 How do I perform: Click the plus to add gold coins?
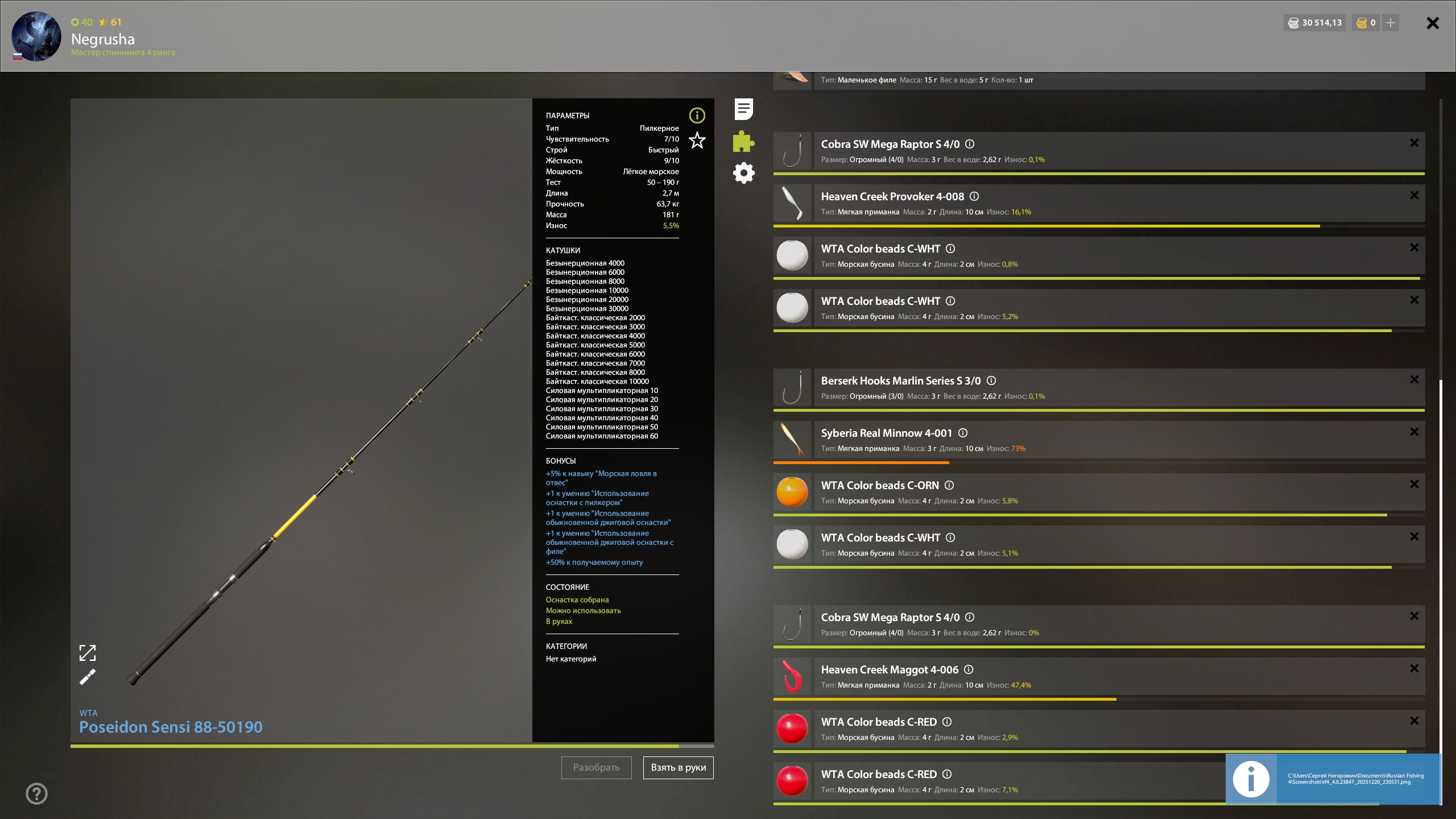coord(1391,23)
